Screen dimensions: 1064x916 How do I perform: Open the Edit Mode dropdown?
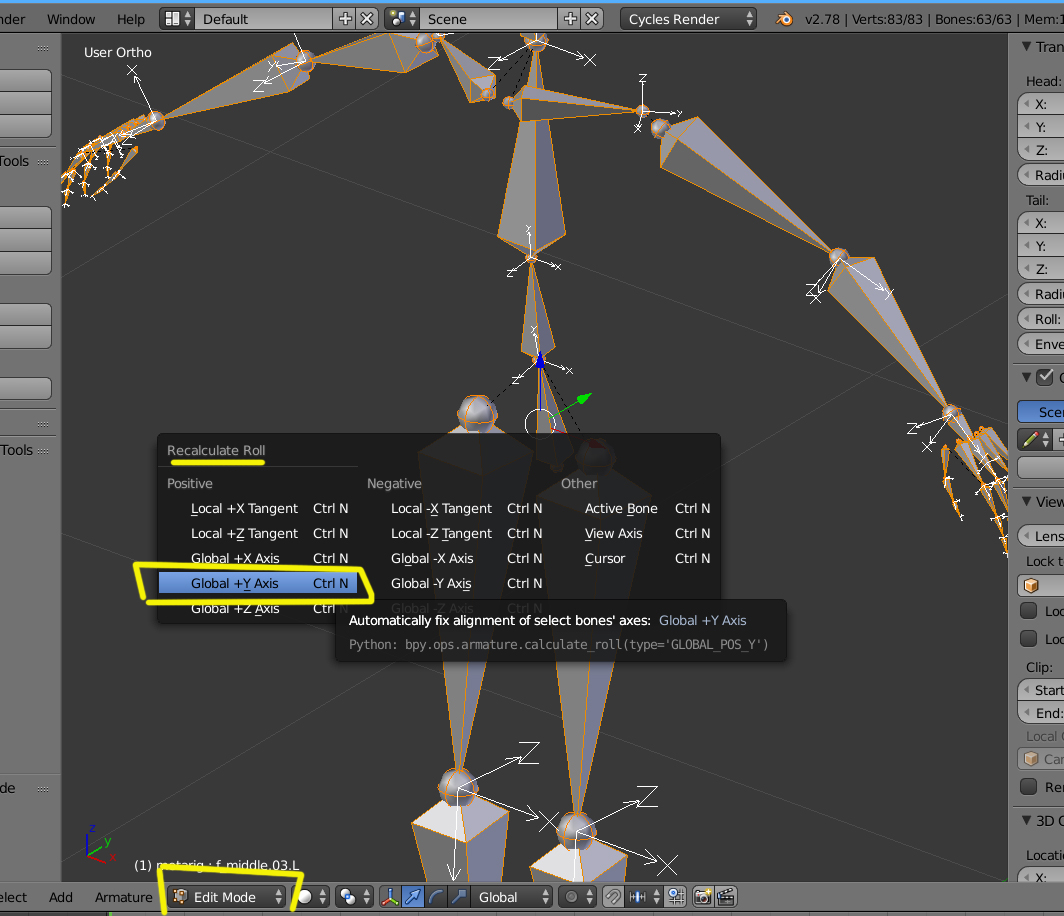coord(227,897)
